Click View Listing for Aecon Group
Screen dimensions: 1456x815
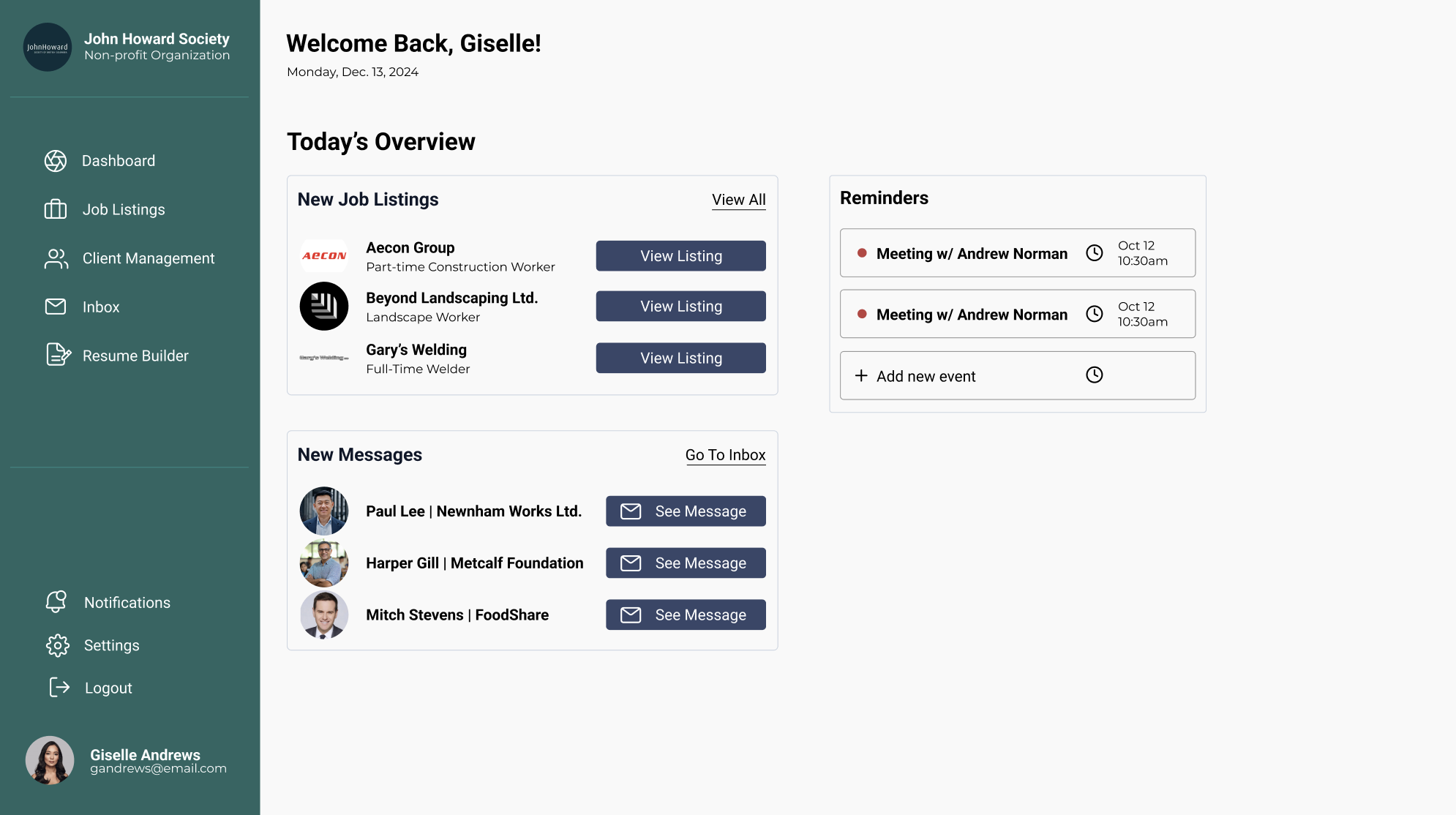[x=680, y=256]
